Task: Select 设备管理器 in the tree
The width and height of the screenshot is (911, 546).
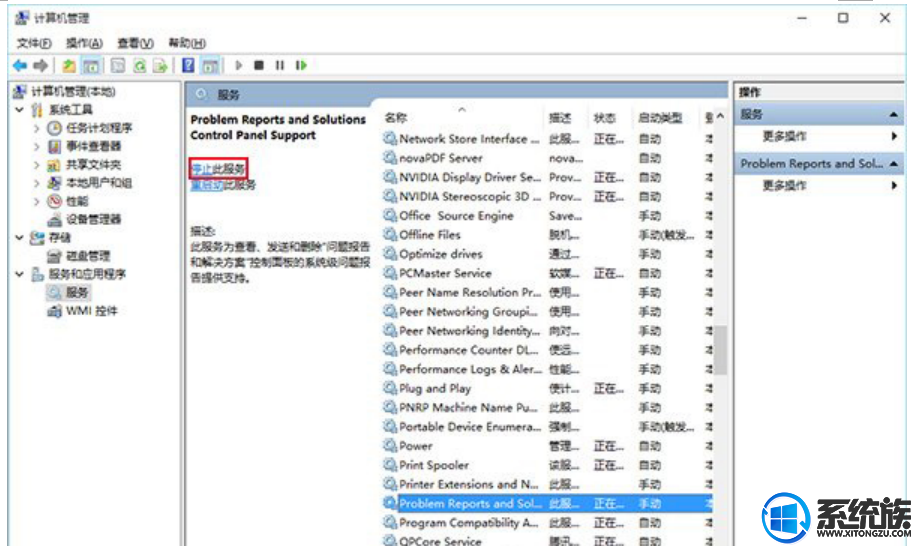Action: 93,219
